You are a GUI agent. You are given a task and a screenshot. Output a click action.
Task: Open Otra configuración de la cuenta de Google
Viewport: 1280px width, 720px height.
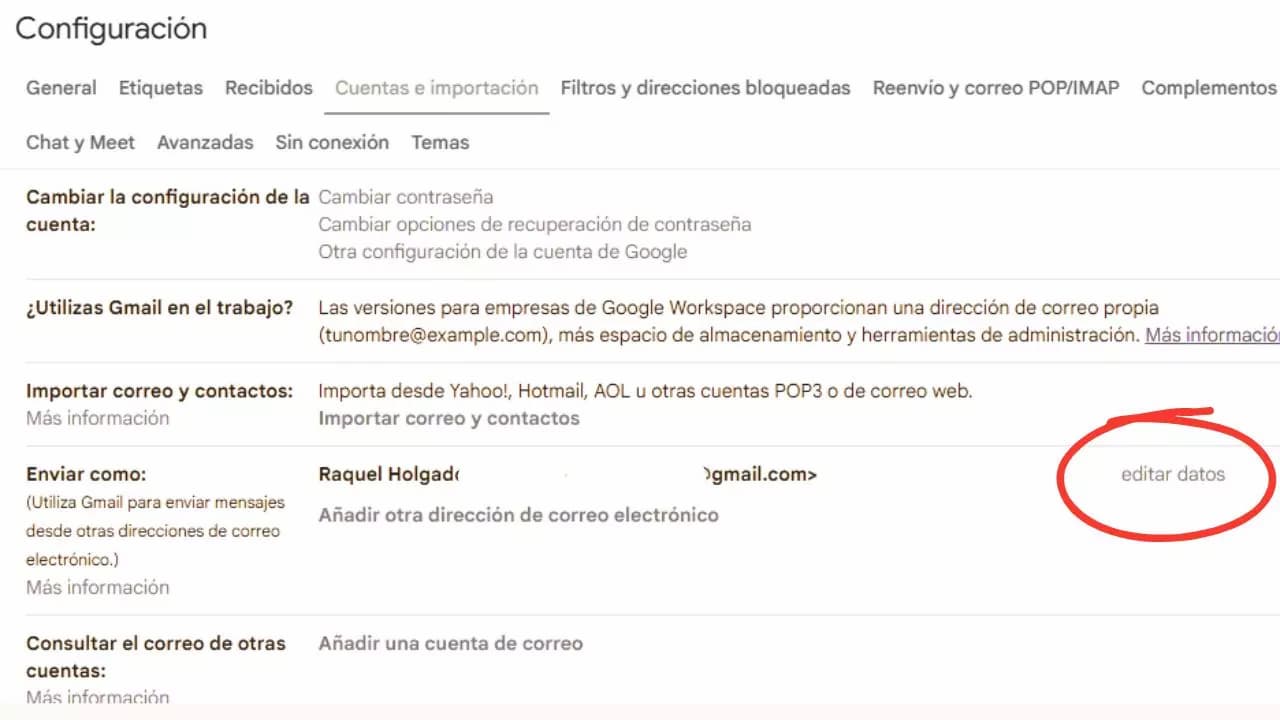click(x=502, y=251)
